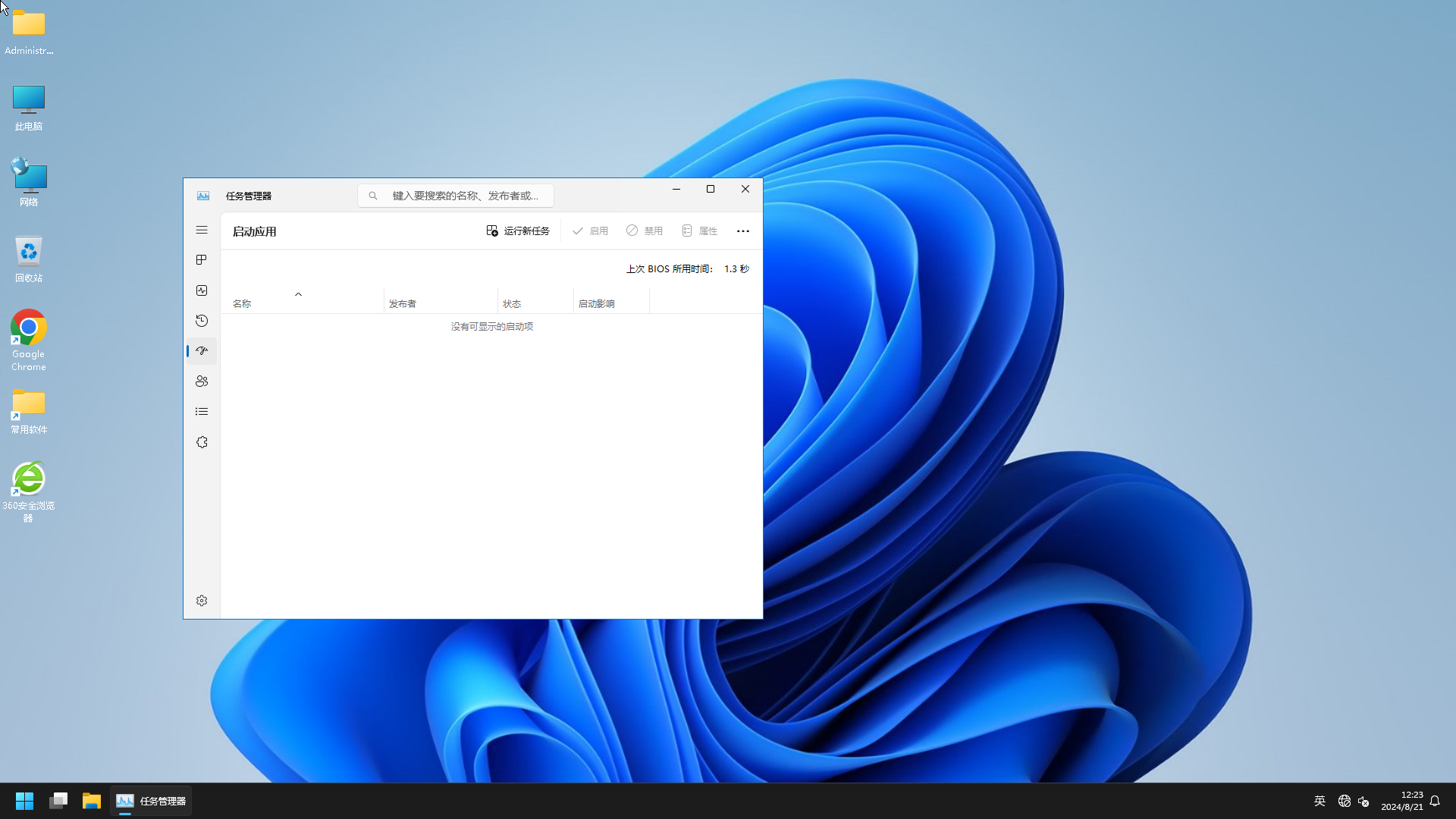Click the 进程 (Processes) panel icon
Viewport: 1456px width, 819px height.
coord(201,260)
